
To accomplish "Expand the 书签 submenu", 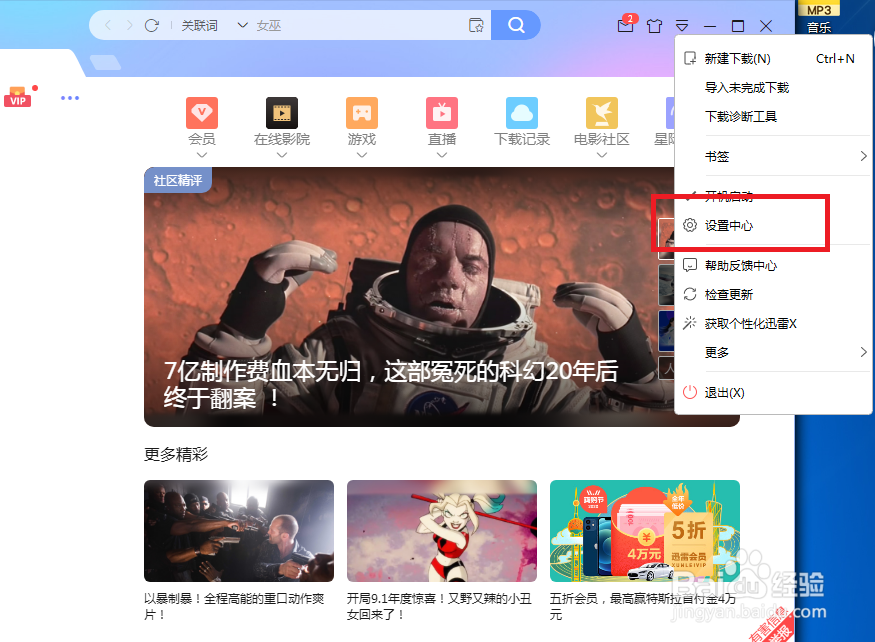I will [x=773, y=156].
